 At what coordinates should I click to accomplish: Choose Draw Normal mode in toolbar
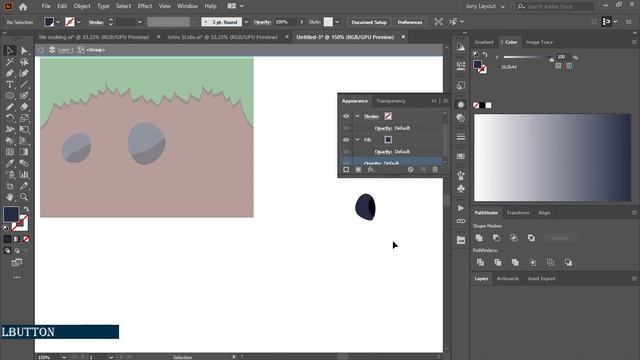(x=7, y=251)
